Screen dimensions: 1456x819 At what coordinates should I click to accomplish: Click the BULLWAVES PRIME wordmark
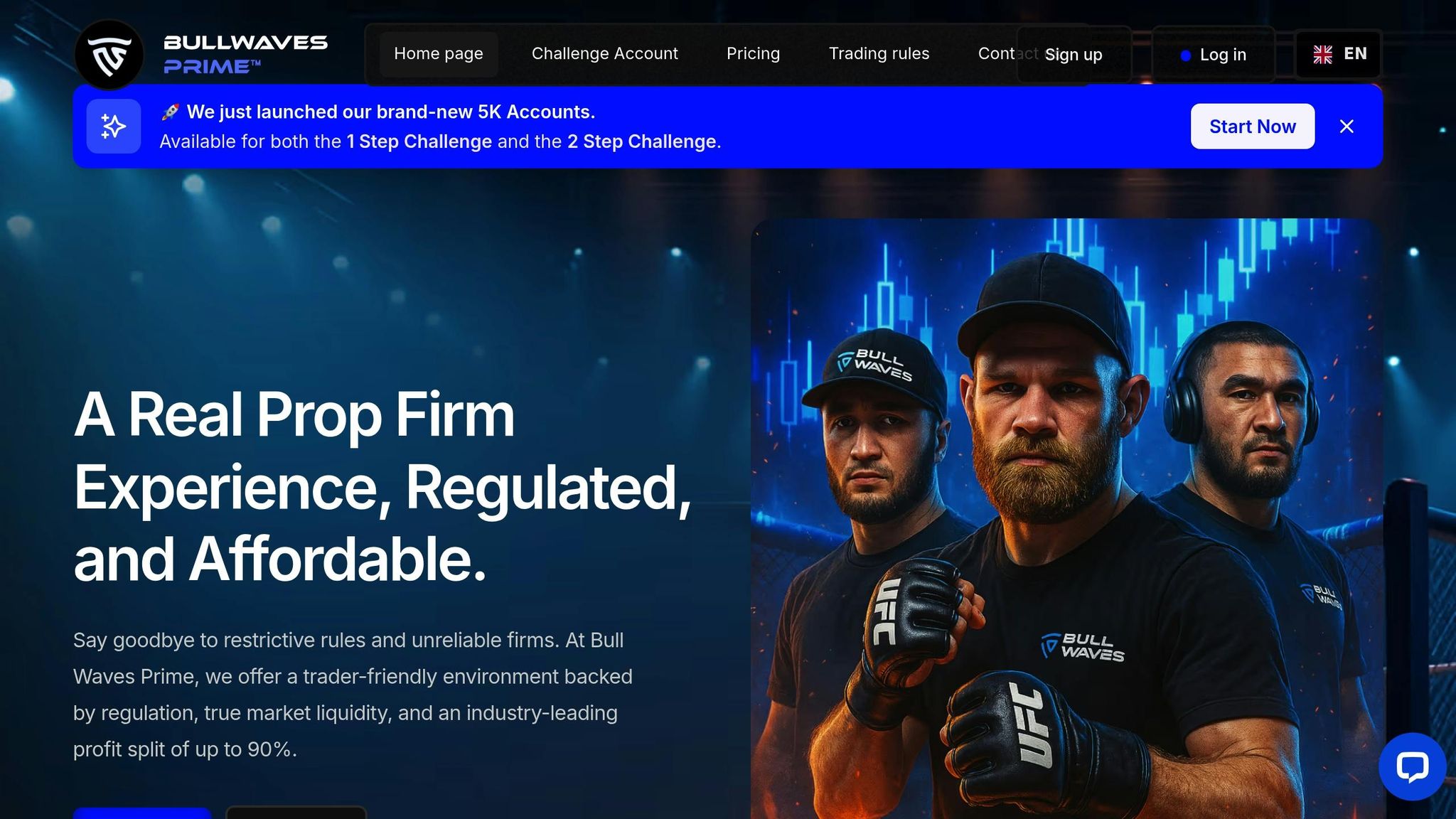pyautogui.click(x=245, y=55)
